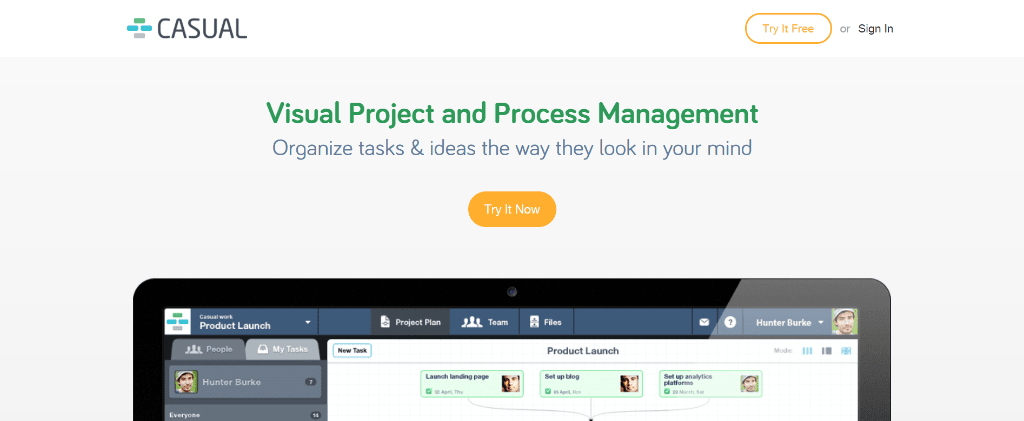Open the Team tab
Viewport: 1024px width, 421px height.
coord(485,322)
